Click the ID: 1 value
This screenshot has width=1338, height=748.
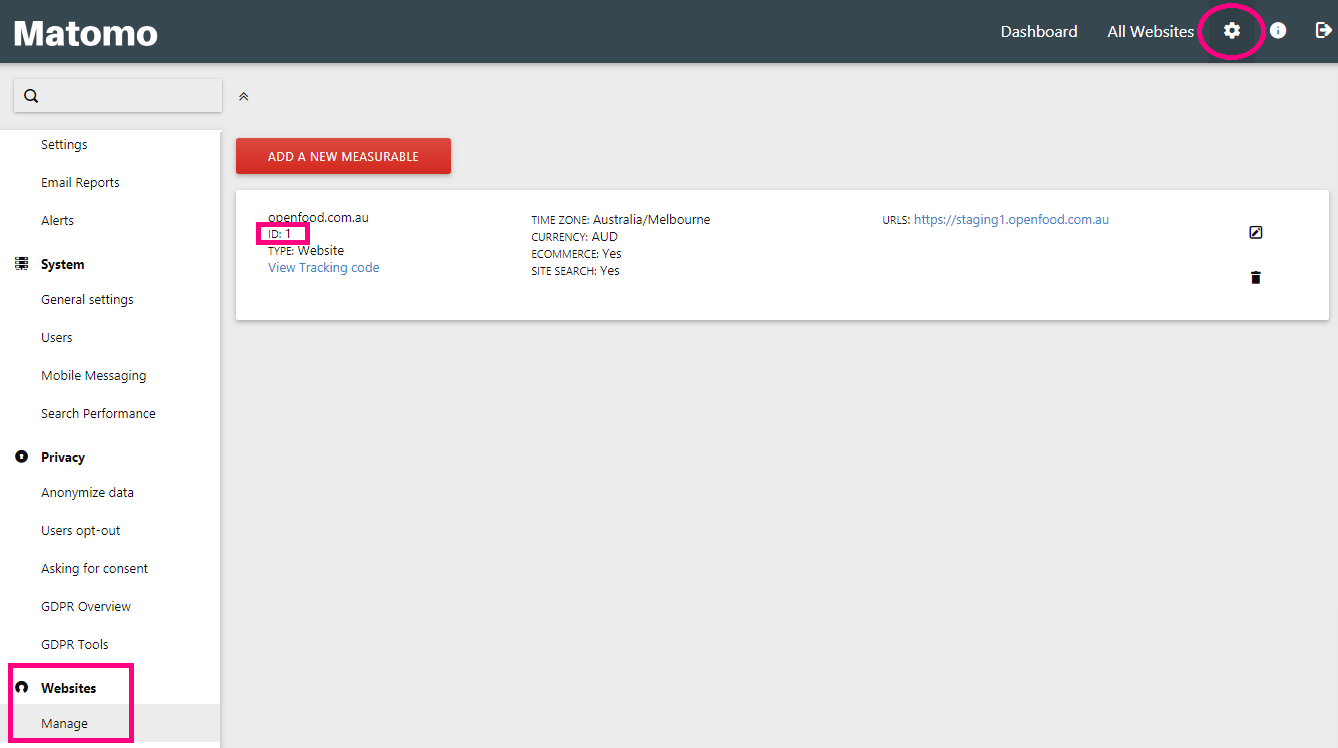click(x=280, y=234)
